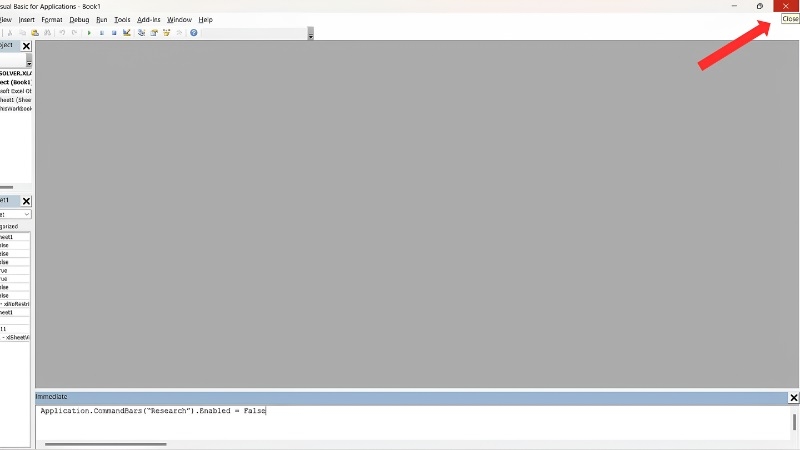Screen dimensions: 800x450
Task: Open the Window menu
Action: pyautogui.click(x=179, y=20)
